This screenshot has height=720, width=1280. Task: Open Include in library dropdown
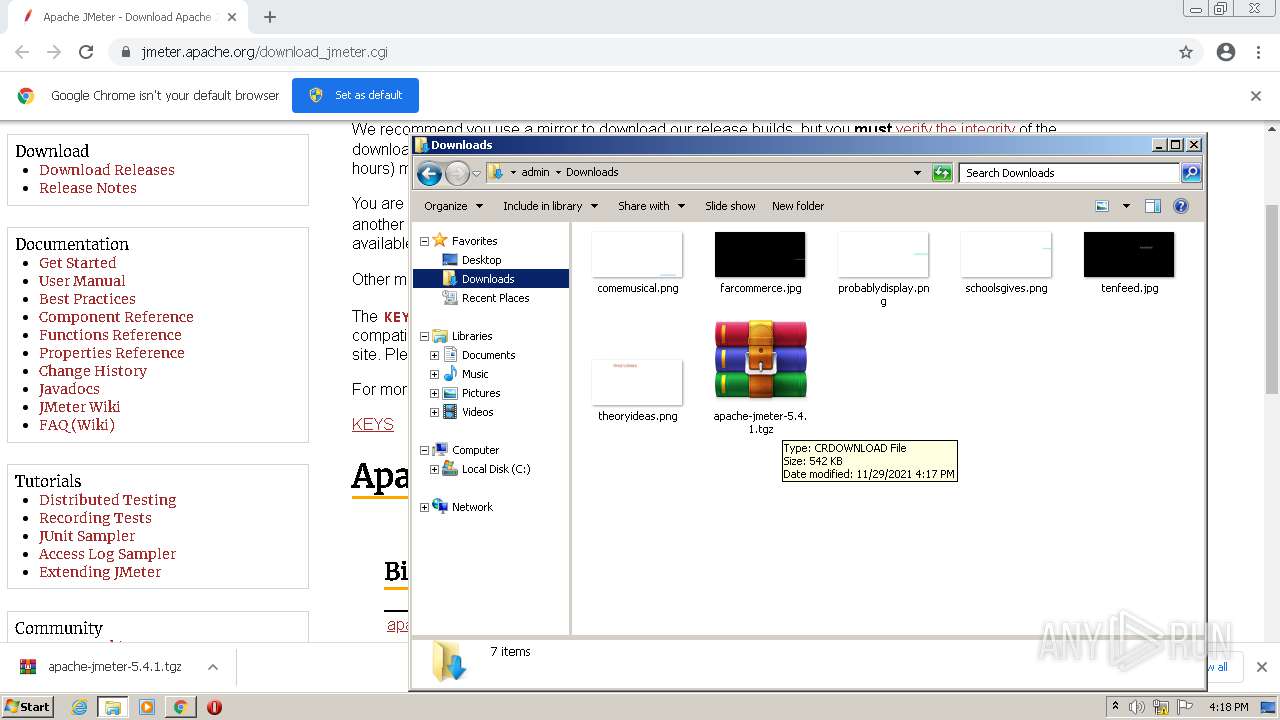click(550, 206)
